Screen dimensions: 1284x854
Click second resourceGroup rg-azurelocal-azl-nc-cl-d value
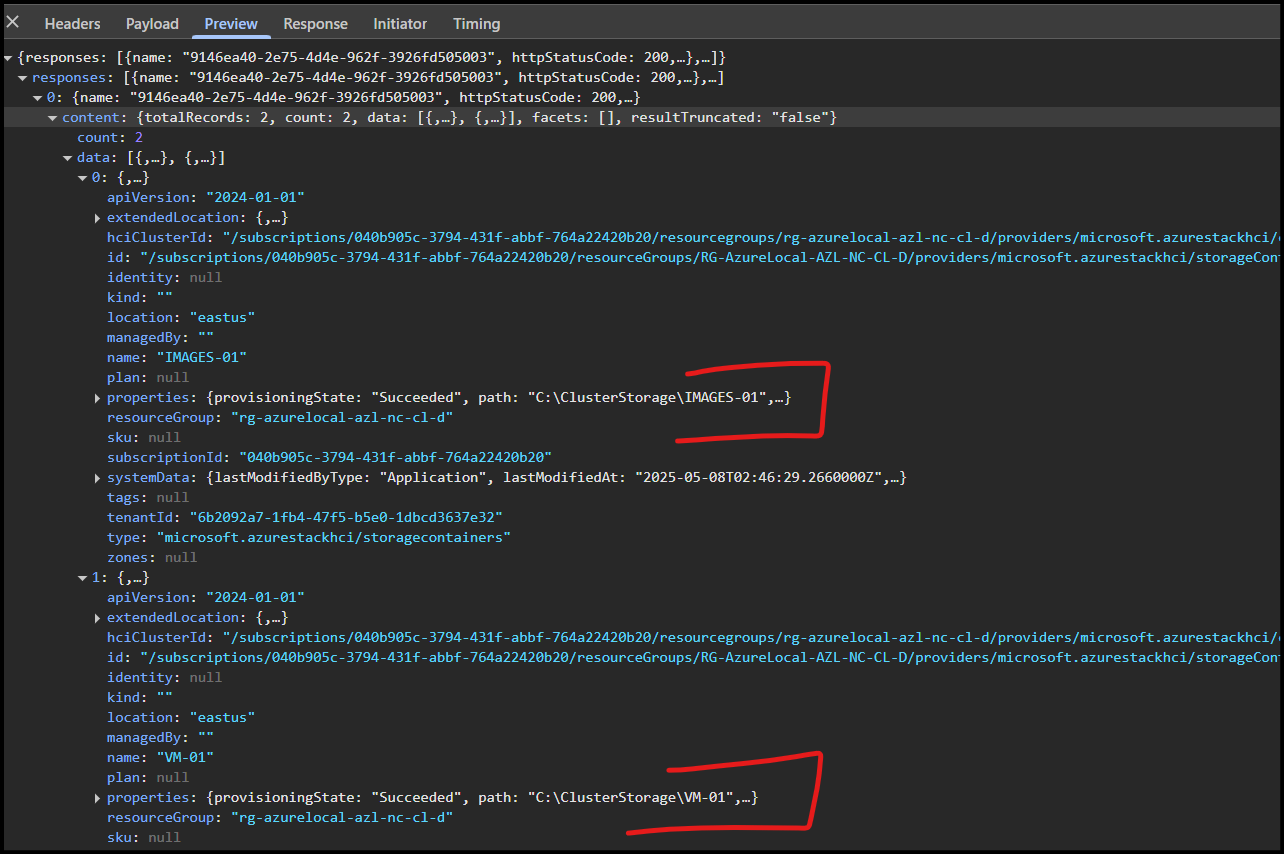(x=342, y=818)
